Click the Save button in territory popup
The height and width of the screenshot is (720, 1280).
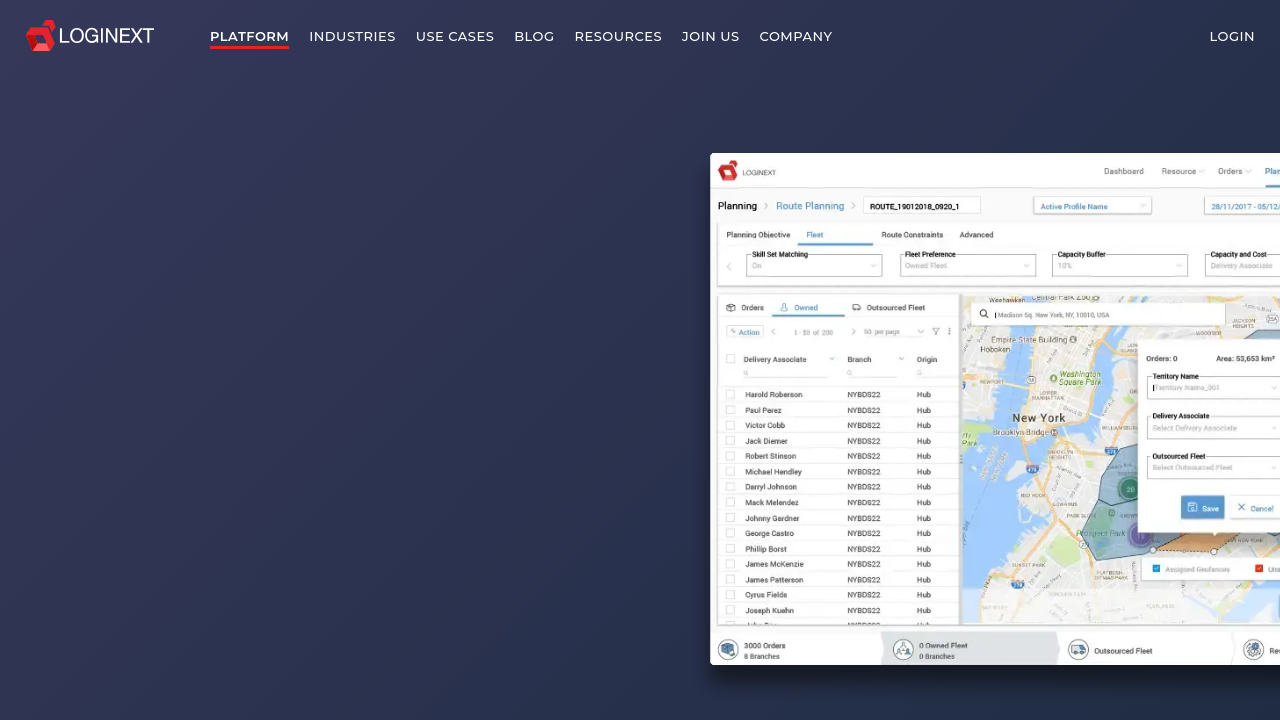click(x=1202, y=508)
